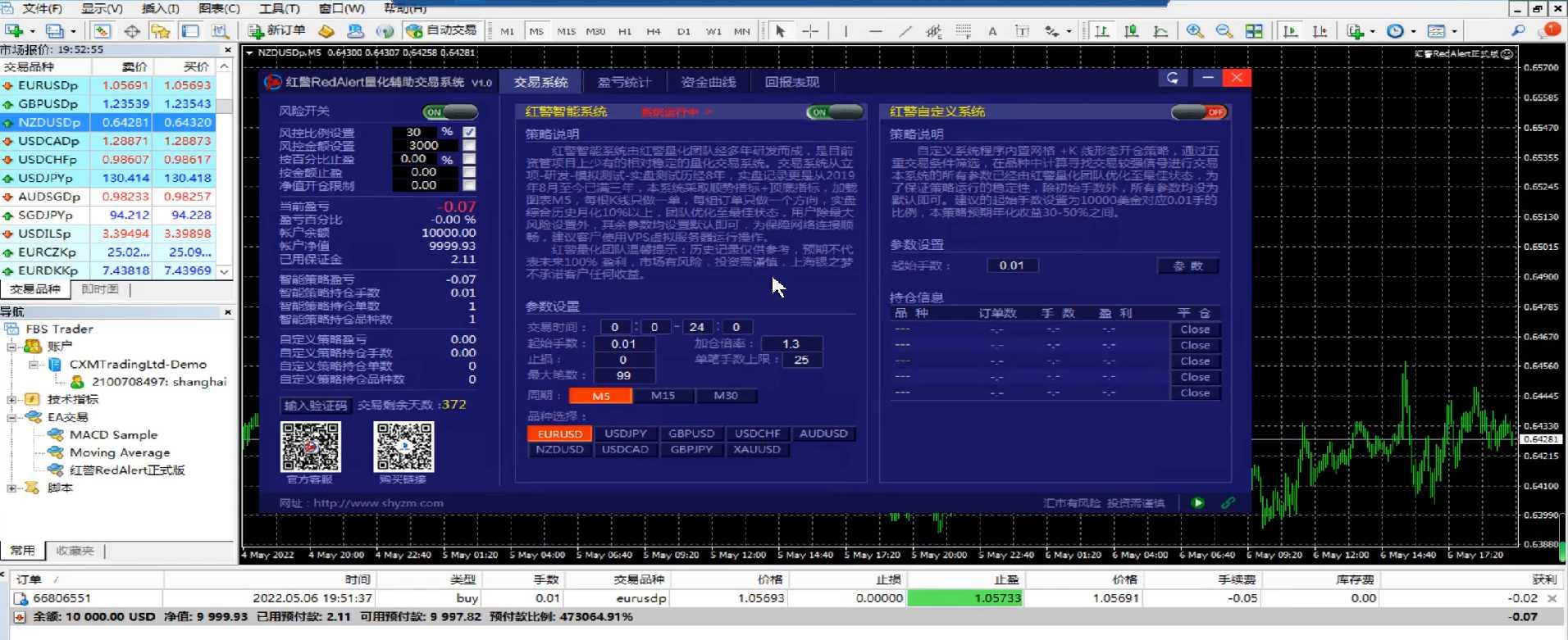Image resolution: width=1568 pixels, height=640 pixels.
Task: Click the 输入验证码 button
Action: click(316, 406)
